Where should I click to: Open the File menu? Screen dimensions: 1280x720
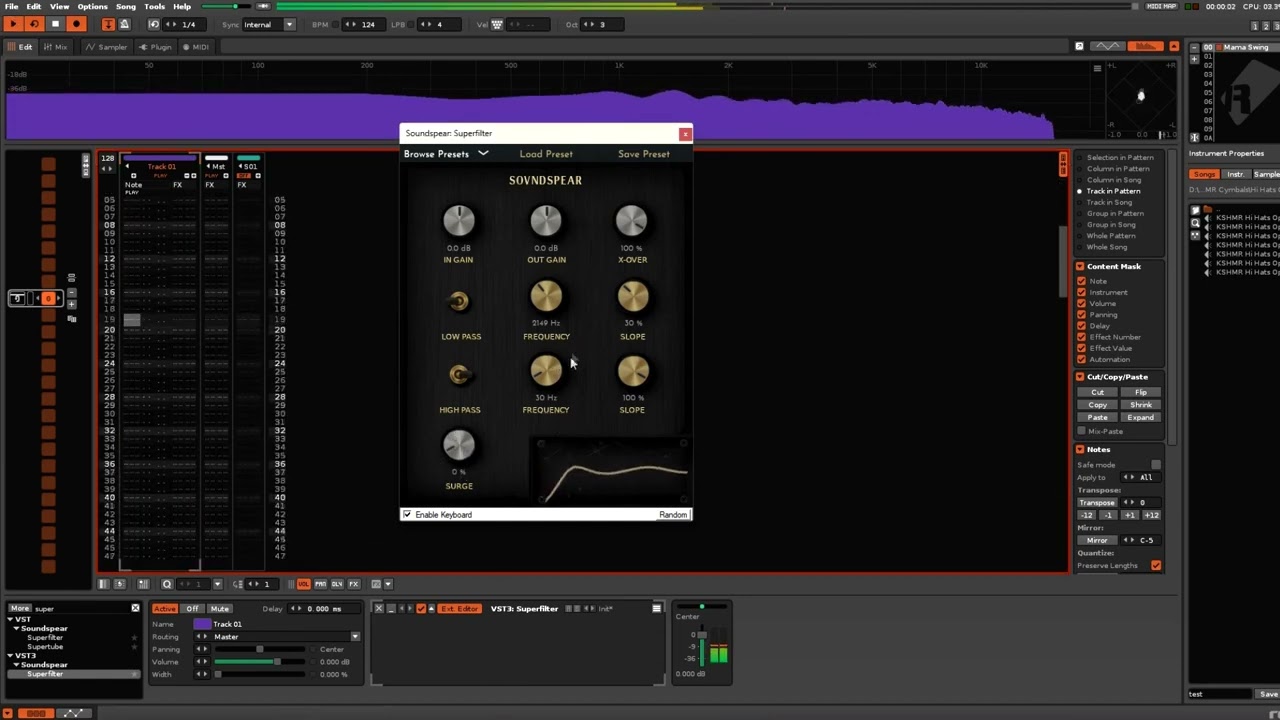tap(11, 6)
